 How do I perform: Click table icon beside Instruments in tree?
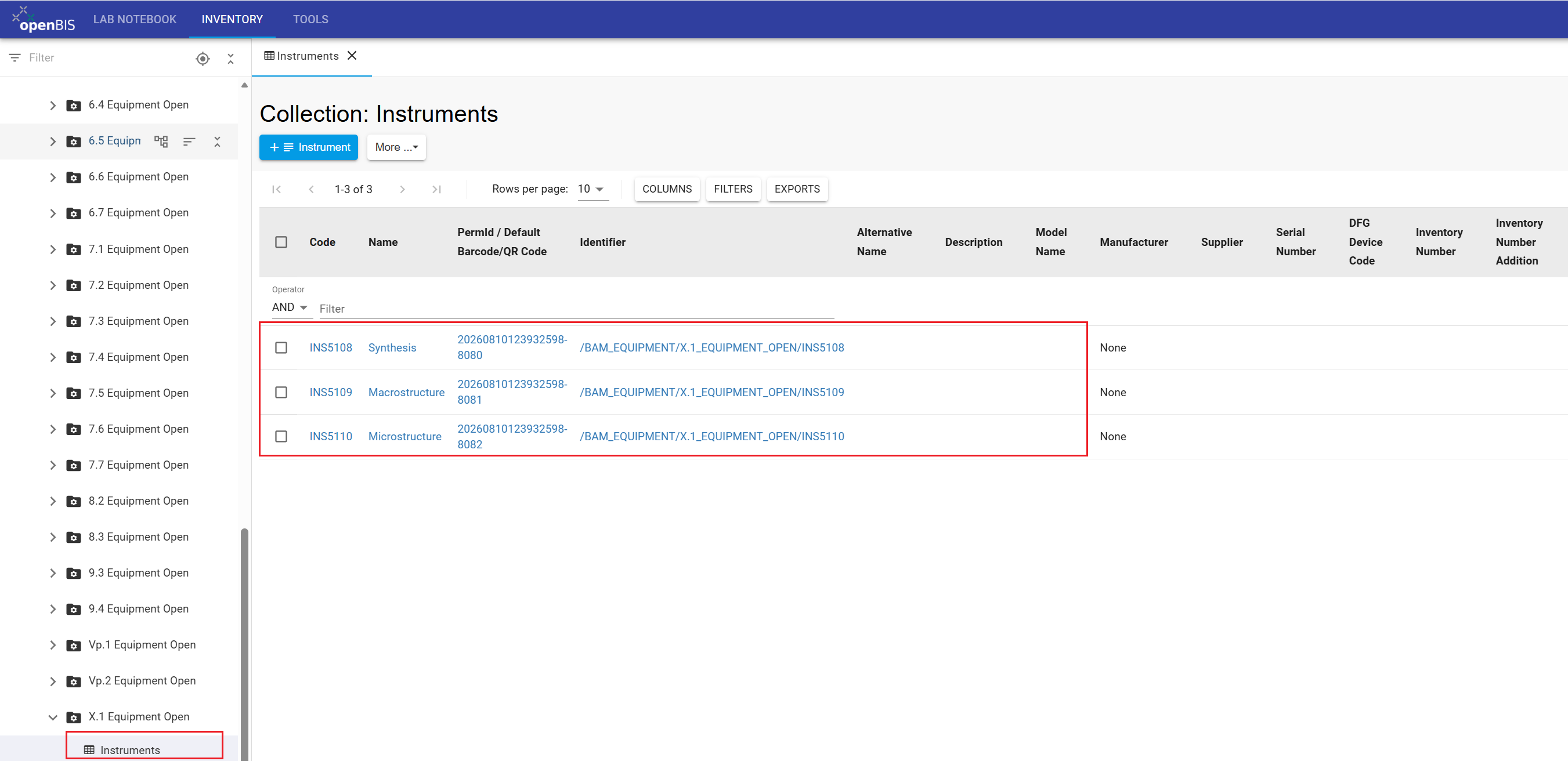[89, 750]
